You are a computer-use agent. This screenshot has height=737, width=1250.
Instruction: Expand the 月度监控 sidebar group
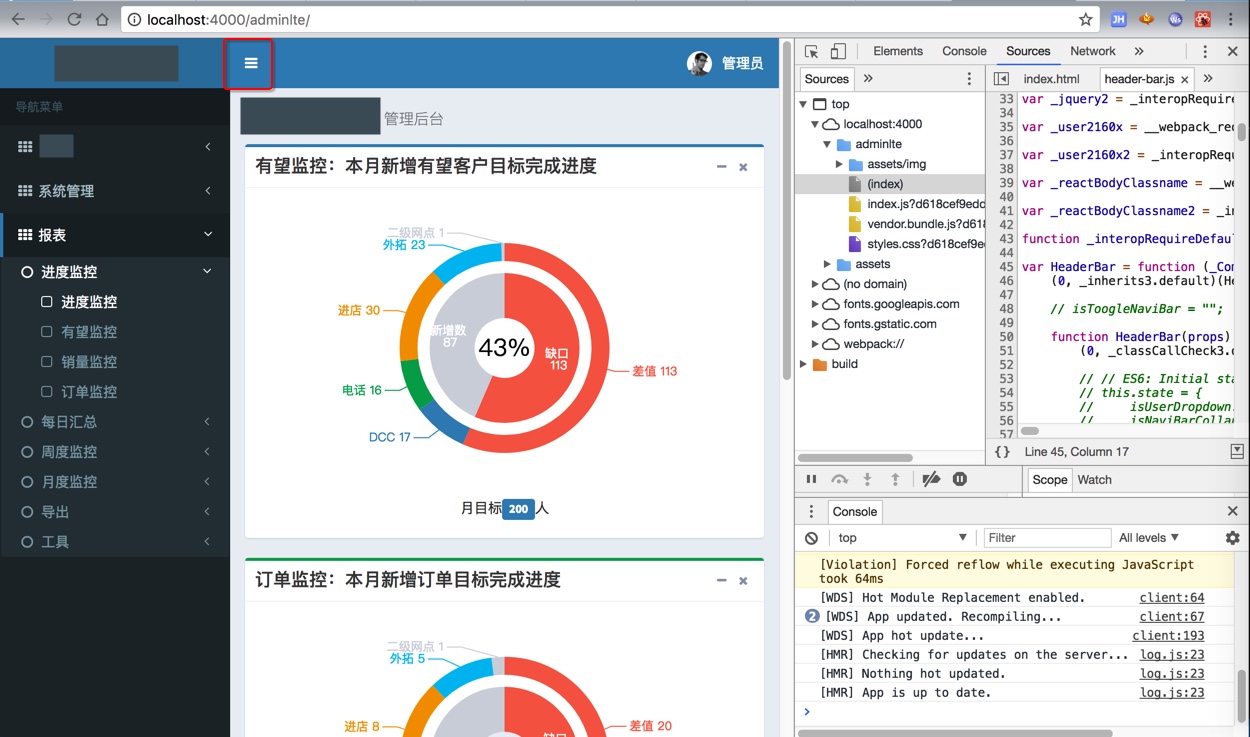click(115, 482)
